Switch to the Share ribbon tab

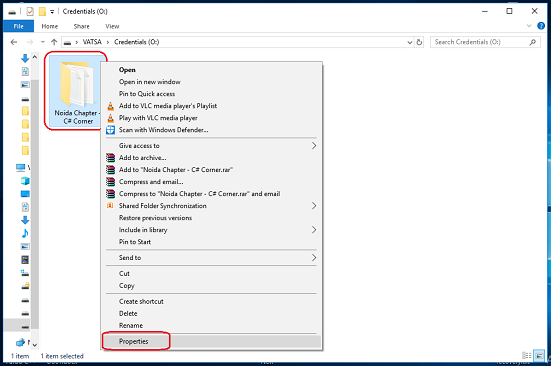pos(82,26)
